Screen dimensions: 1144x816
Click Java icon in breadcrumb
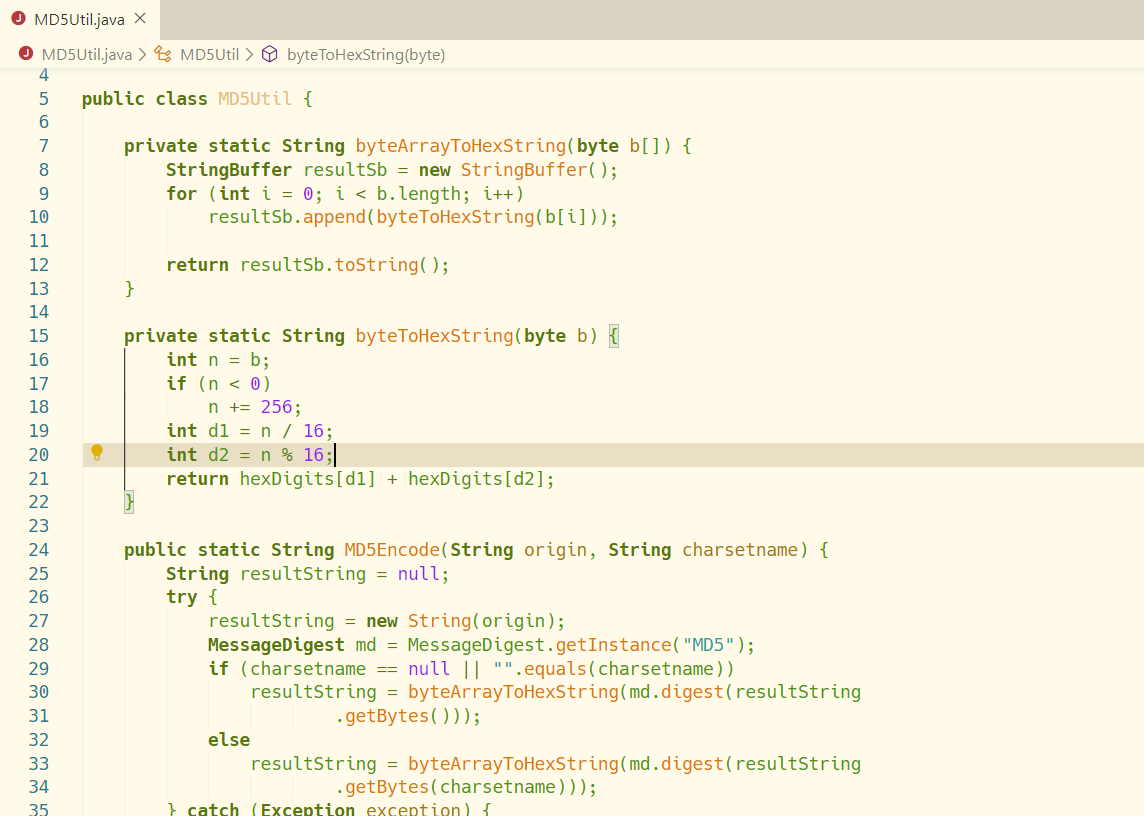pyautogui.click(x=26, y=53)
